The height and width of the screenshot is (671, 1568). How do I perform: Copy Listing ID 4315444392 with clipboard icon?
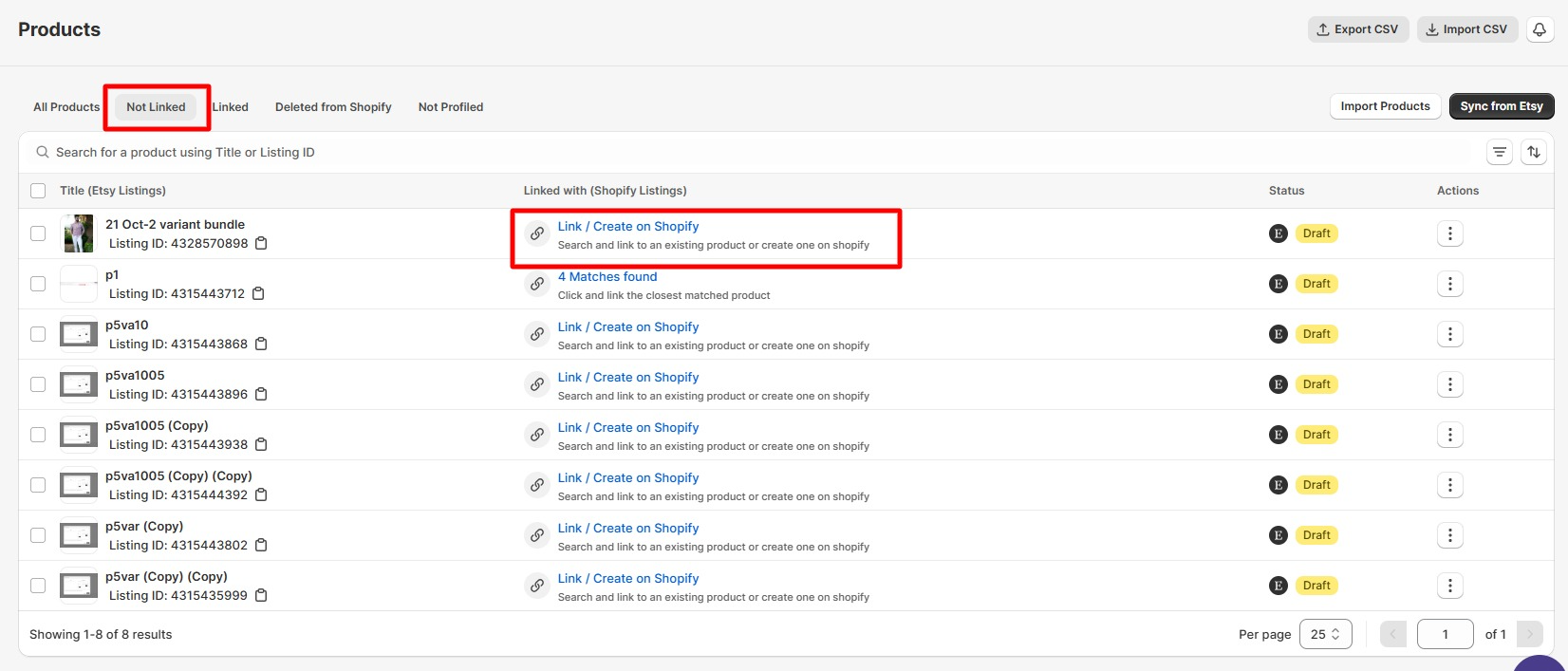261,495
